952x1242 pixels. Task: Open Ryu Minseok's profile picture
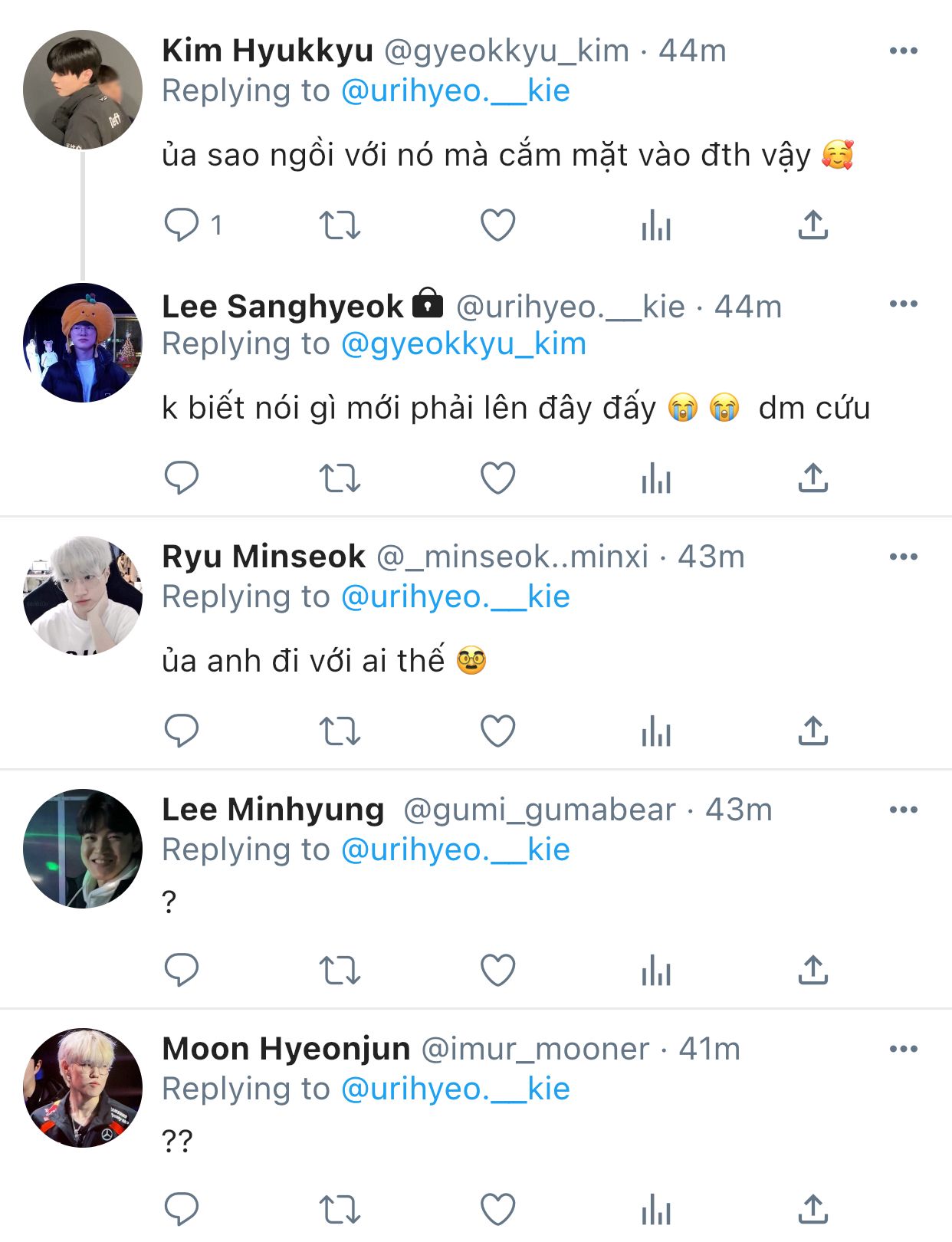(83, 596)
